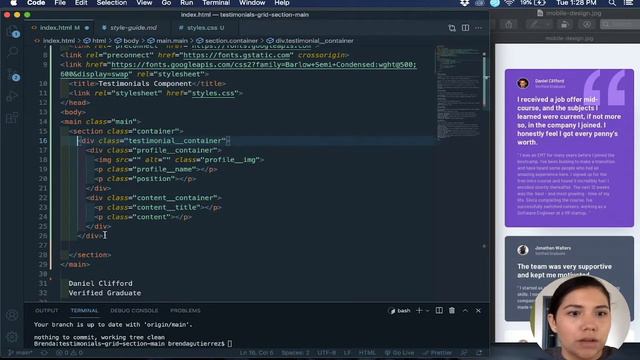Click UTF-8 encoding in status bar

(x=326, y=353)
